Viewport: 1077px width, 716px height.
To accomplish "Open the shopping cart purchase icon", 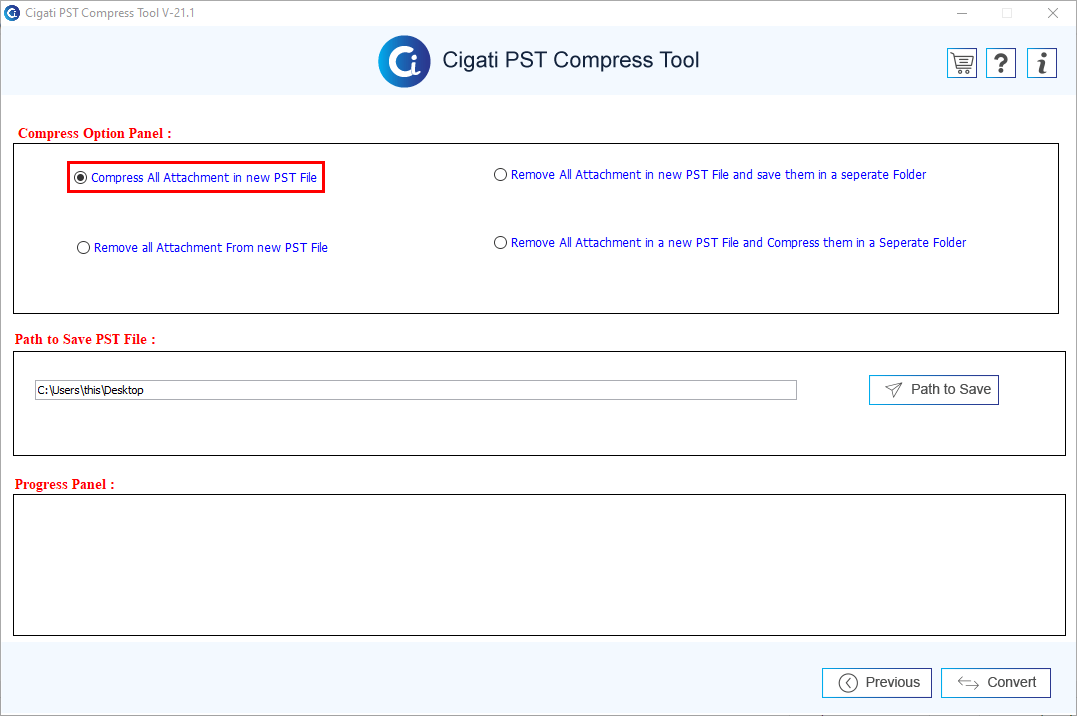I will tap(962, 63).
